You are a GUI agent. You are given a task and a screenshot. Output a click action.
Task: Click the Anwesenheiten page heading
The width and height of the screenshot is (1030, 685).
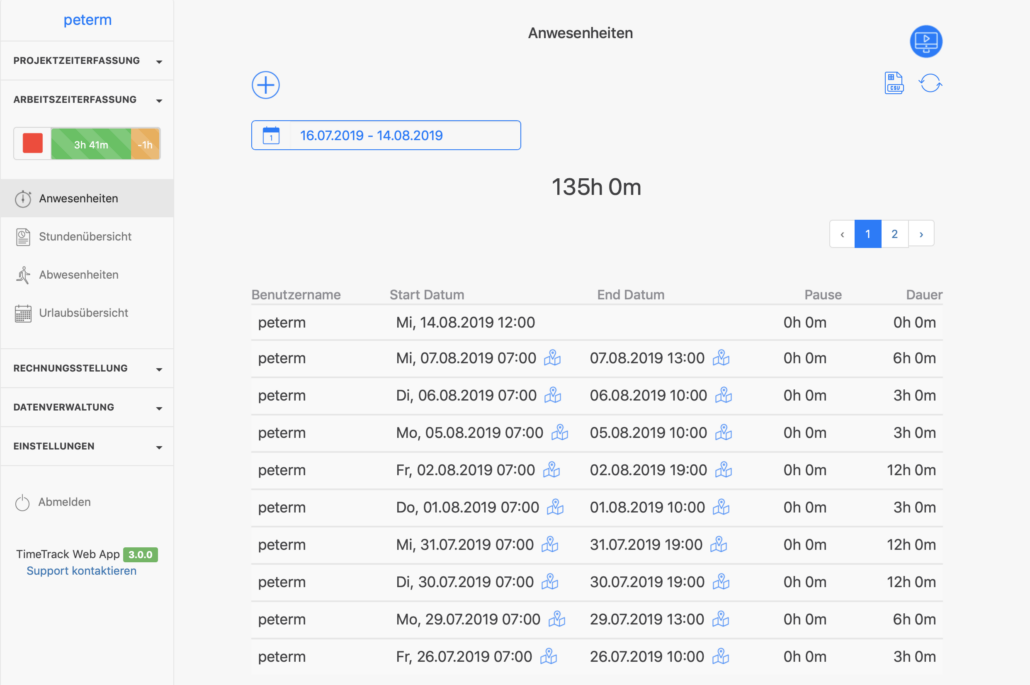581,33
